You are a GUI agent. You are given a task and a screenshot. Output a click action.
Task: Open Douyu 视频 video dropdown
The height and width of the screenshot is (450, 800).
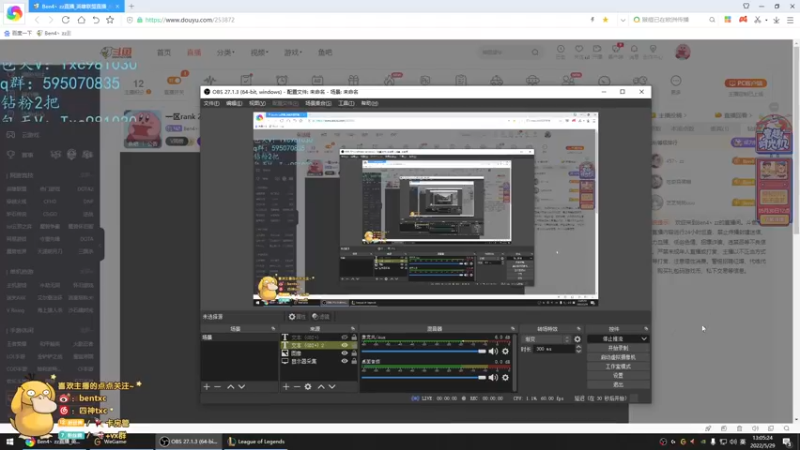259,53
